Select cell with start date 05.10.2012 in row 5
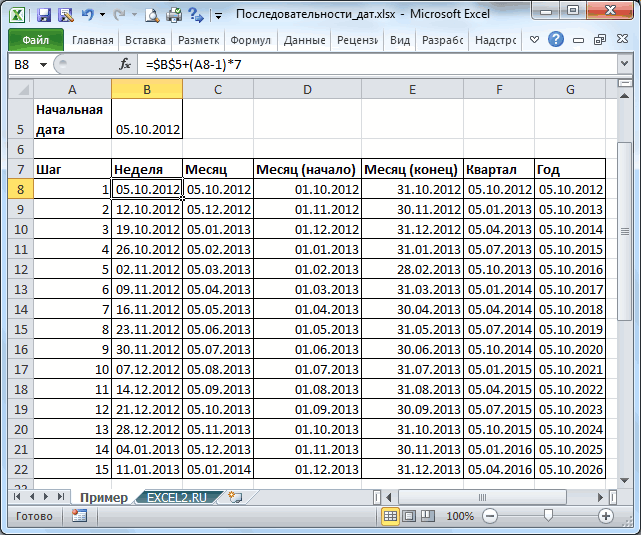This screenshot has height=535, width=641. (x=147, y=119)
